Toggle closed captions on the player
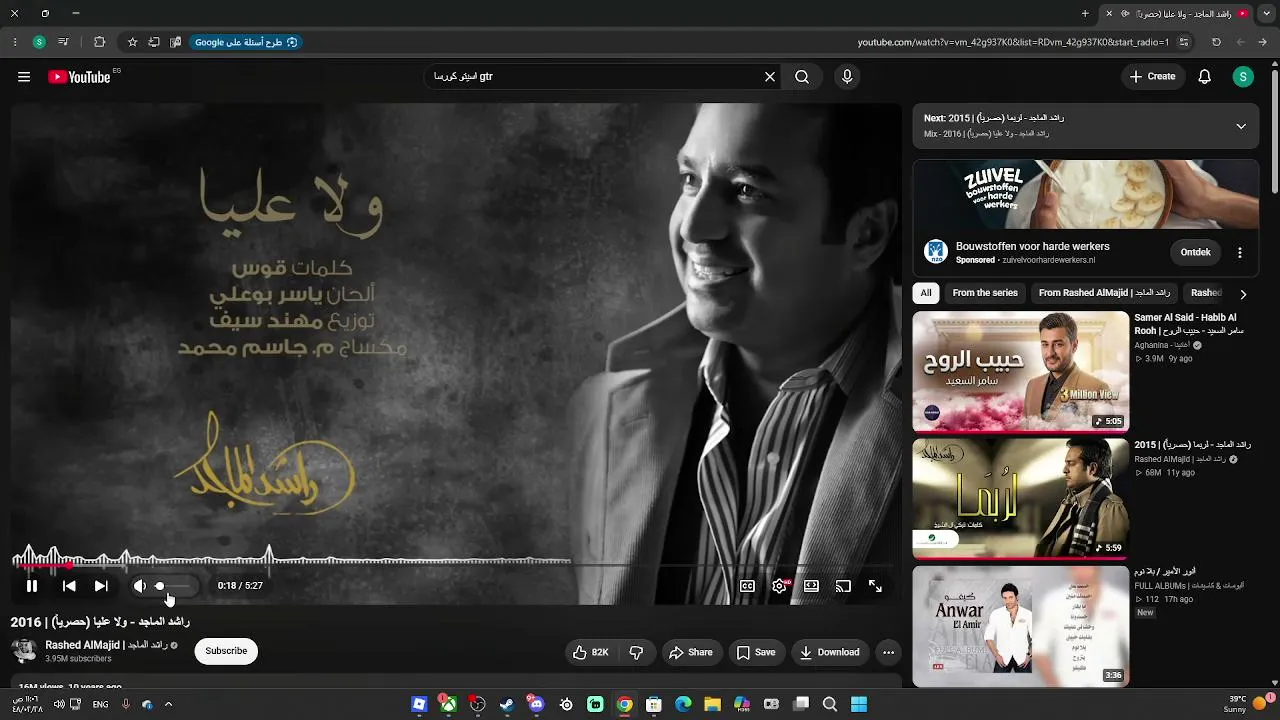The height and width of the screenshot is (720, 1280). pos(747,586)
